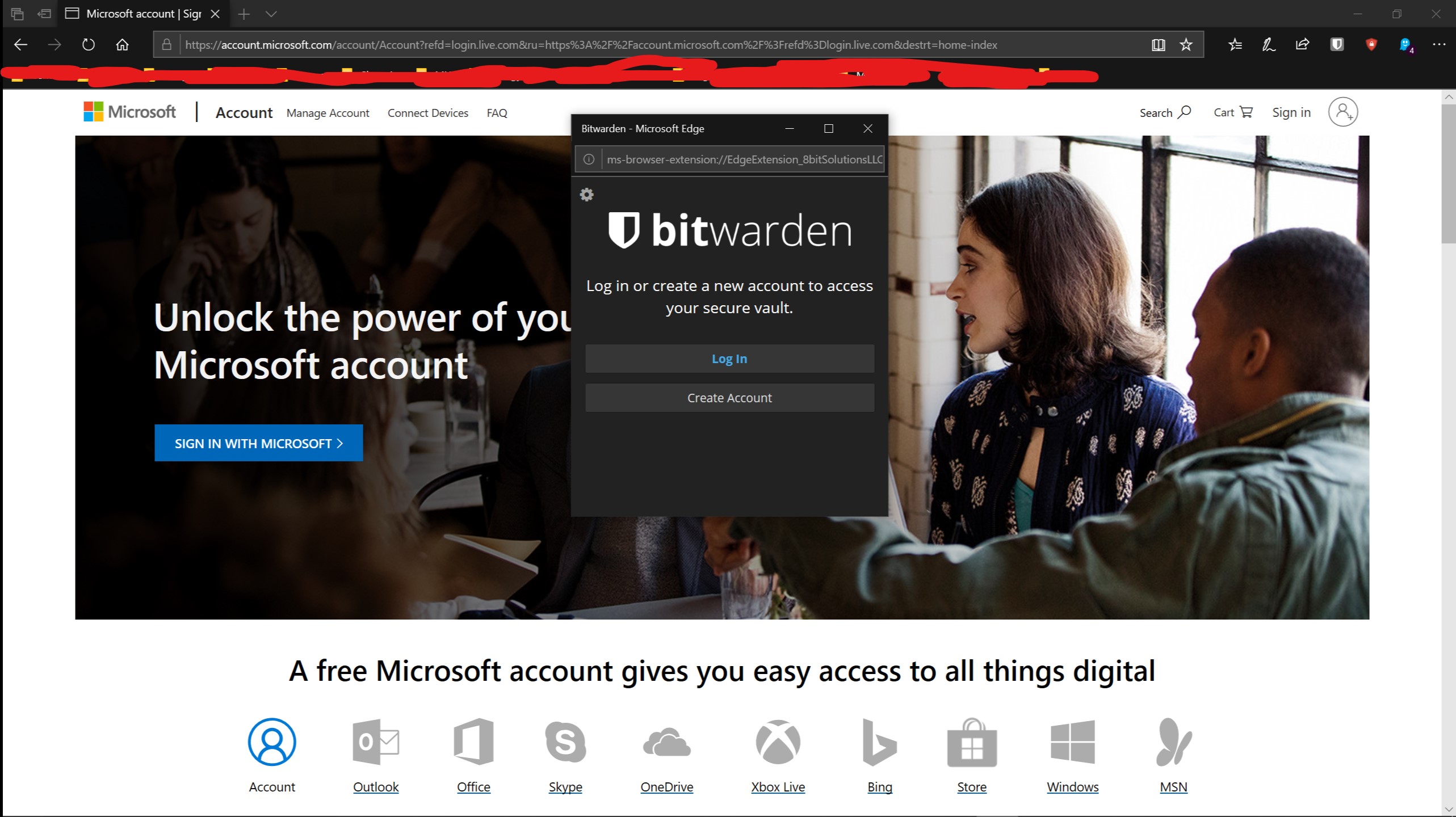
Task: Close the Microsoft account tab
Action: (x=215, y=14)
